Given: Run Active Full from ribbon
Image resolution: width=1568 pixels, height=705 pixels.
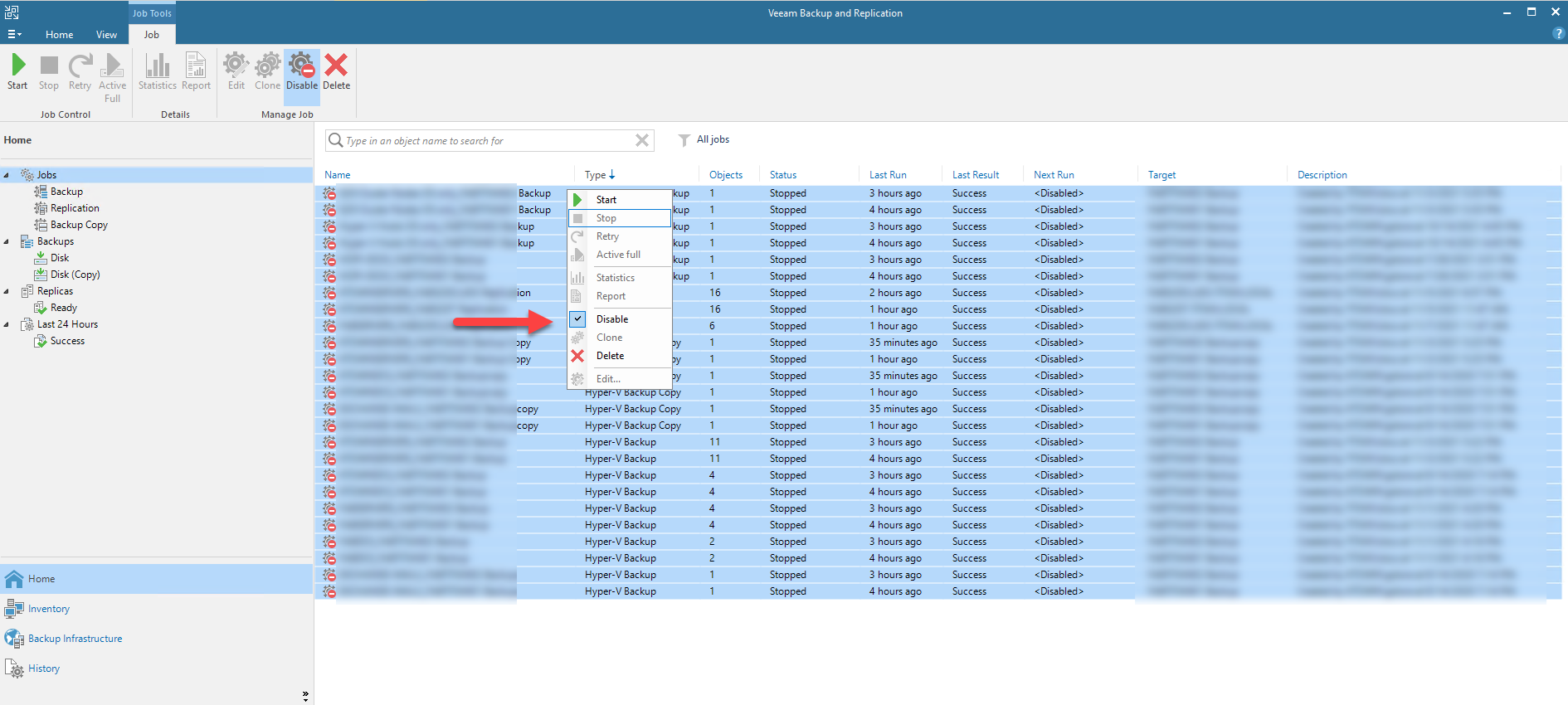Looking at the screenshot, I should pos(112,77).
